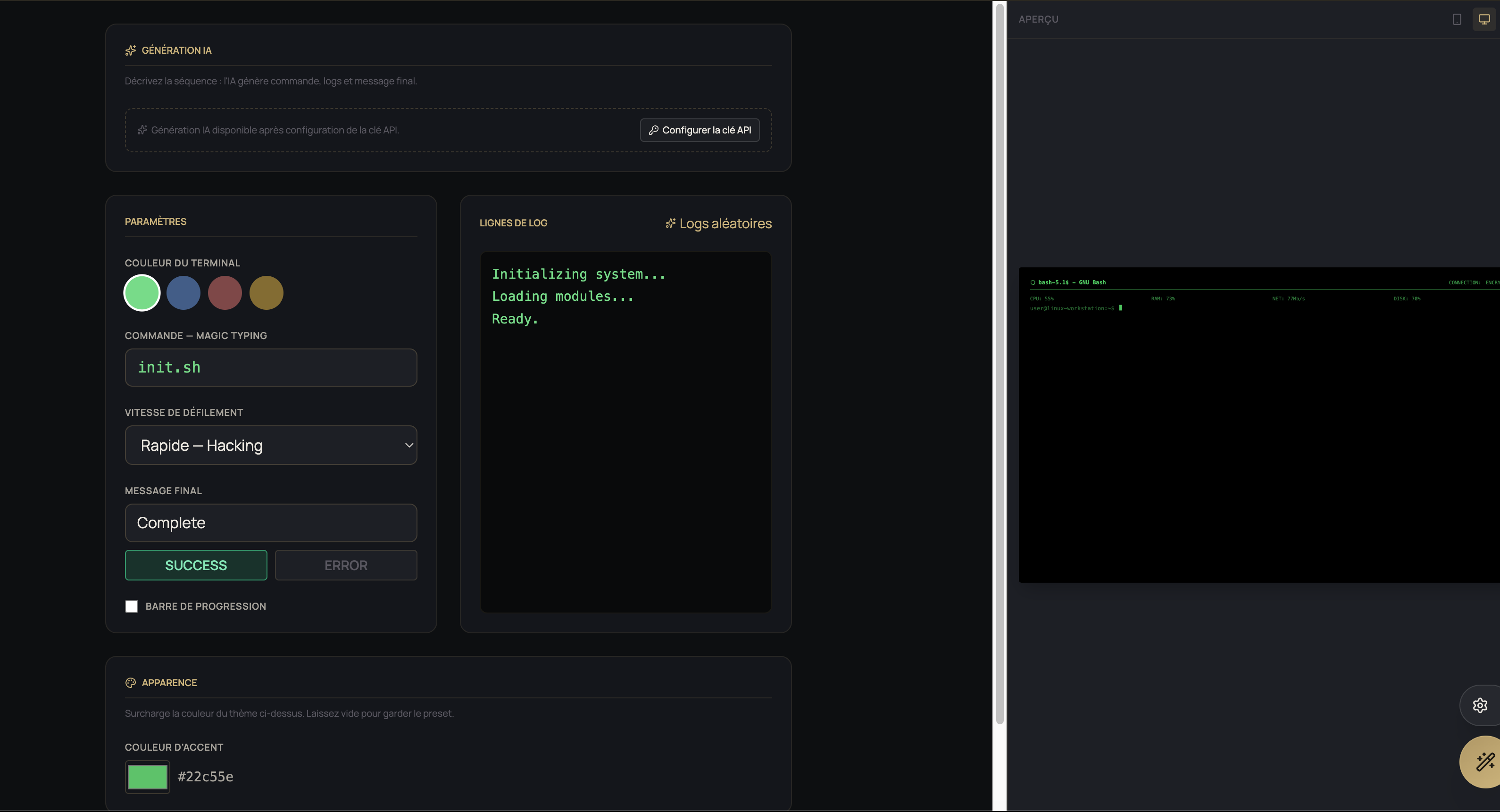Click 'Loading modules...' log line

tap(562, 296)
